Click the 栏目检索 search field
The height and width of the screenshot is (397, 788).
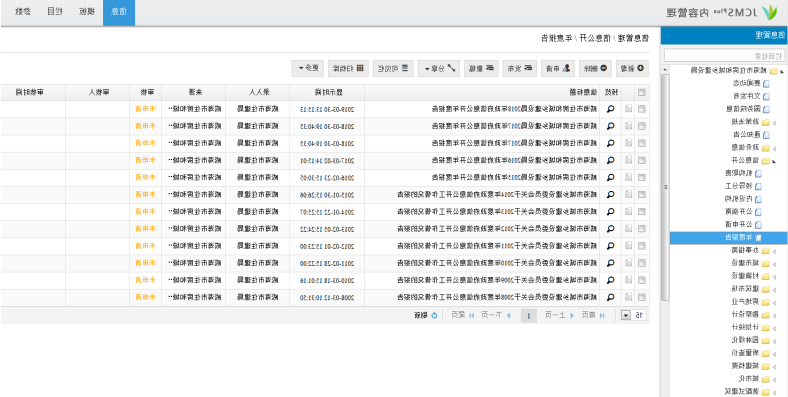(724, 55)
